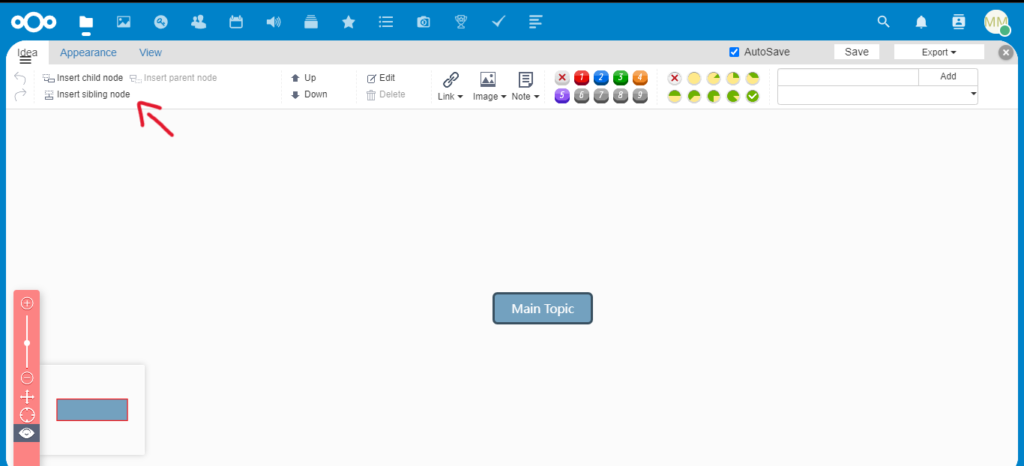
Task: Click the crosshair center-on-root icon
Action: tap(27, 414)
